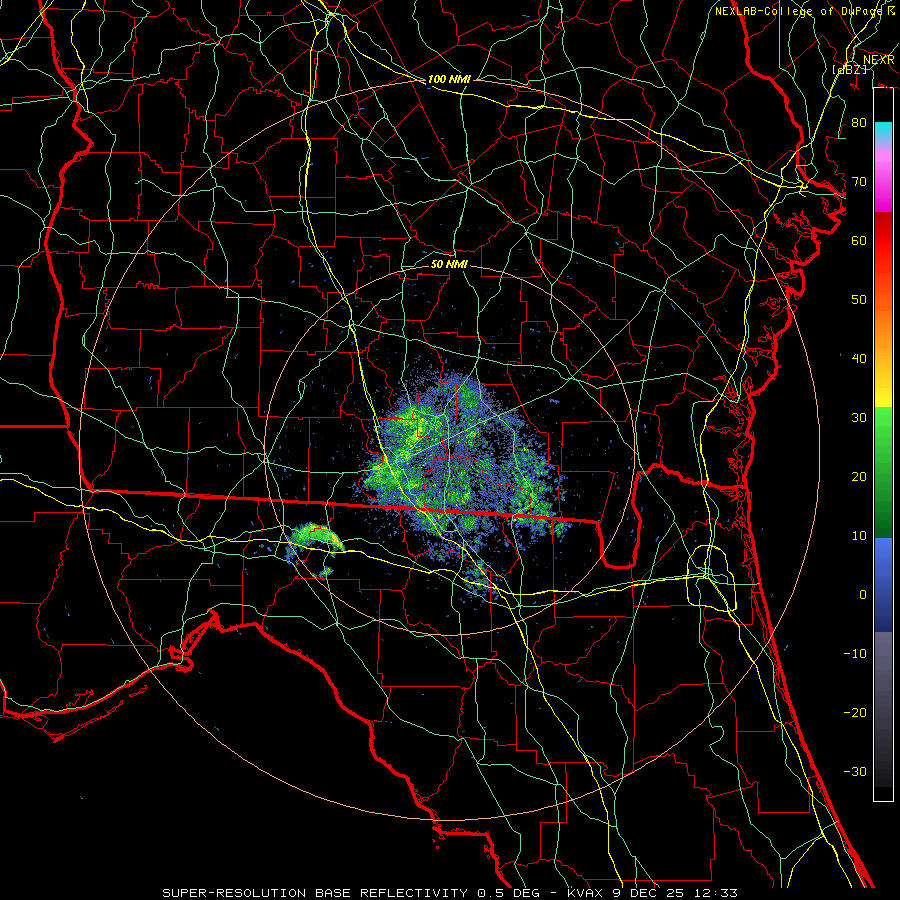Click the Super-Resolution Base Reflectivity caption text

click(449, 893)
